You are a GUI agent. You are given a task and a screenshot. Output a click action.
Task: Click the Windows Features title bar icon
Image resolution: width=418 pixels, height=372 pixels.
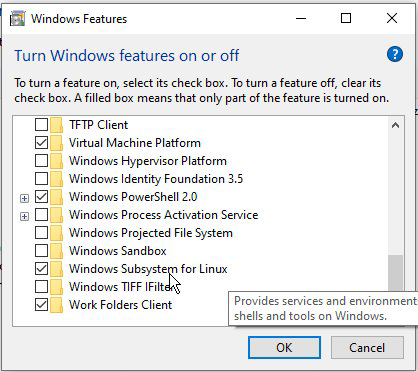[x=17, y=18]
